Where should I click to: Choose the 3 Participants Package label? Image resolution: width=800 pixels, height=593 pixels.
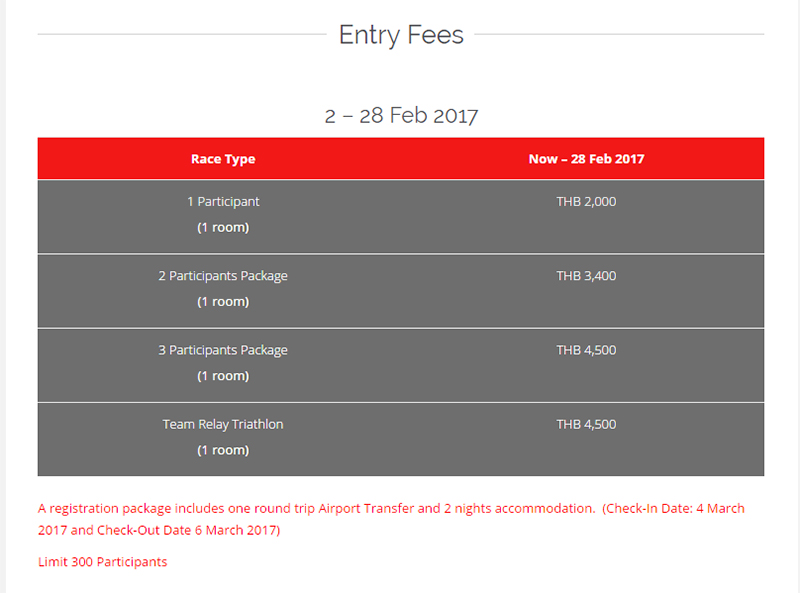pyautogui.click(x=223, y=350)
